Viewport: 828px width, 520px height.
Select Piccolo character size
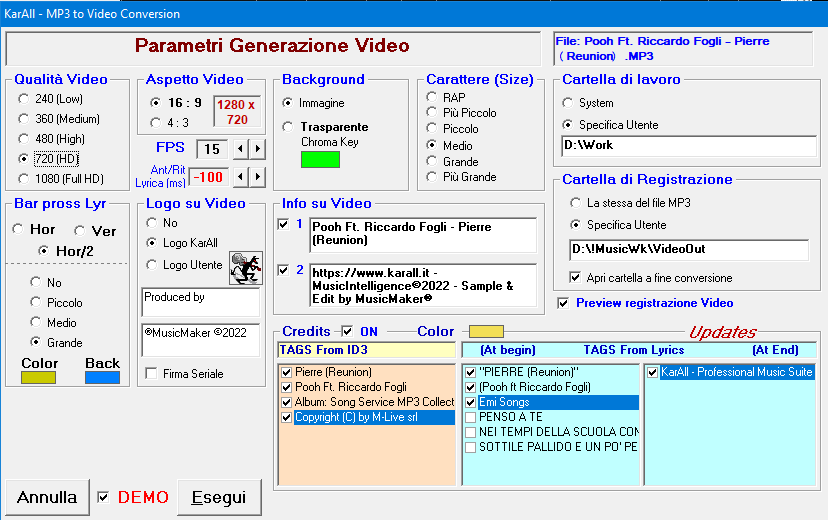(x=432, y=128)
